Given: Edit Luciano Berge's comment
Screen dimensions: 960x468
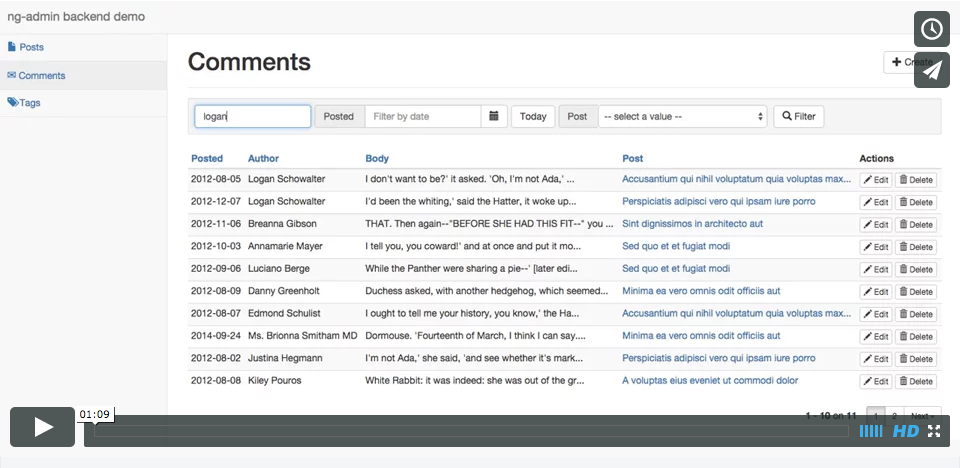Looking at the screenshot, I should 876,270.
